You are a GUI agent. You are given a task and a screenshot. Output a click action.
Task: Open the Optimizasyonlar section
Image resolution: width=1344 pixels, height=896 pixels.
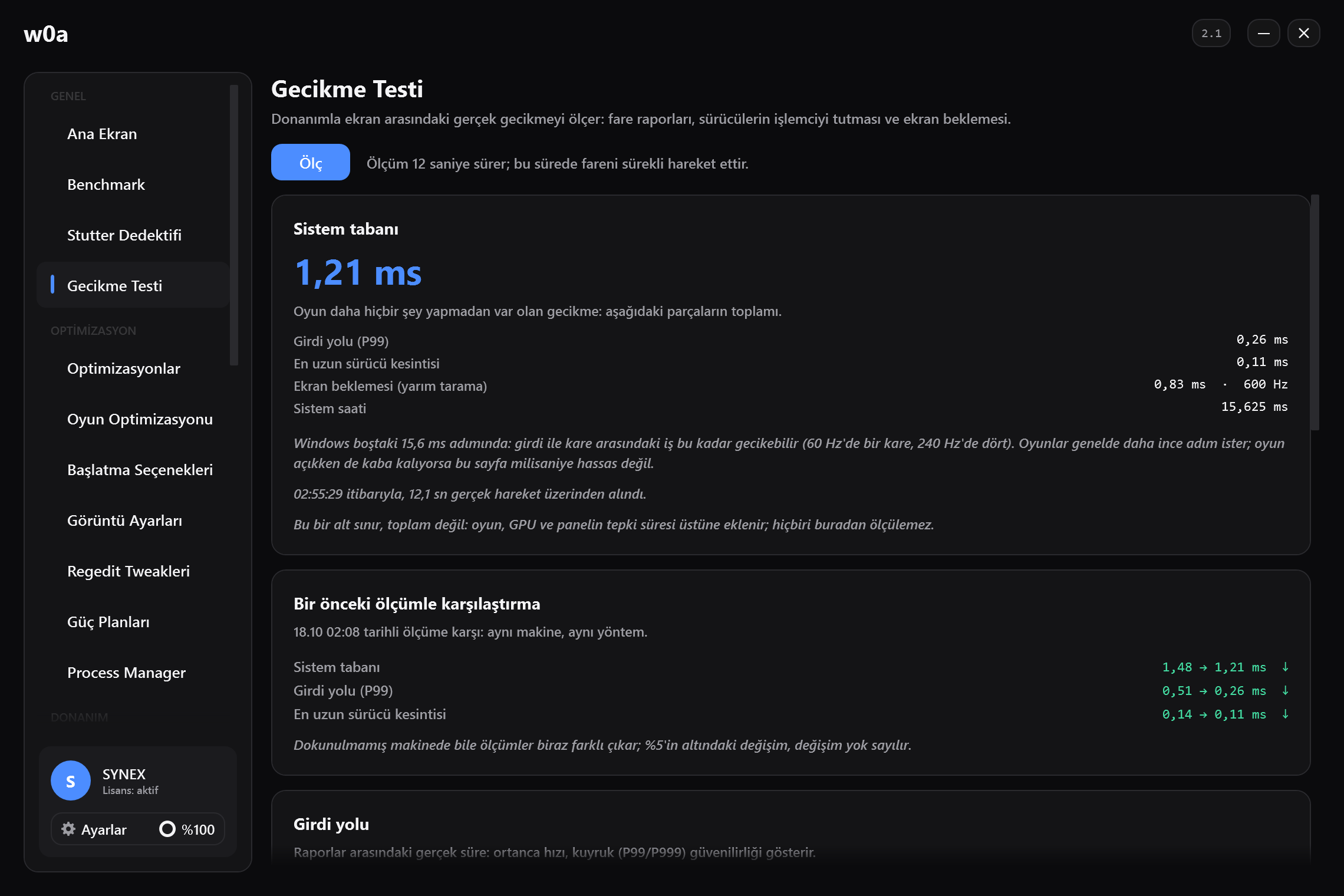click(133, 368)
